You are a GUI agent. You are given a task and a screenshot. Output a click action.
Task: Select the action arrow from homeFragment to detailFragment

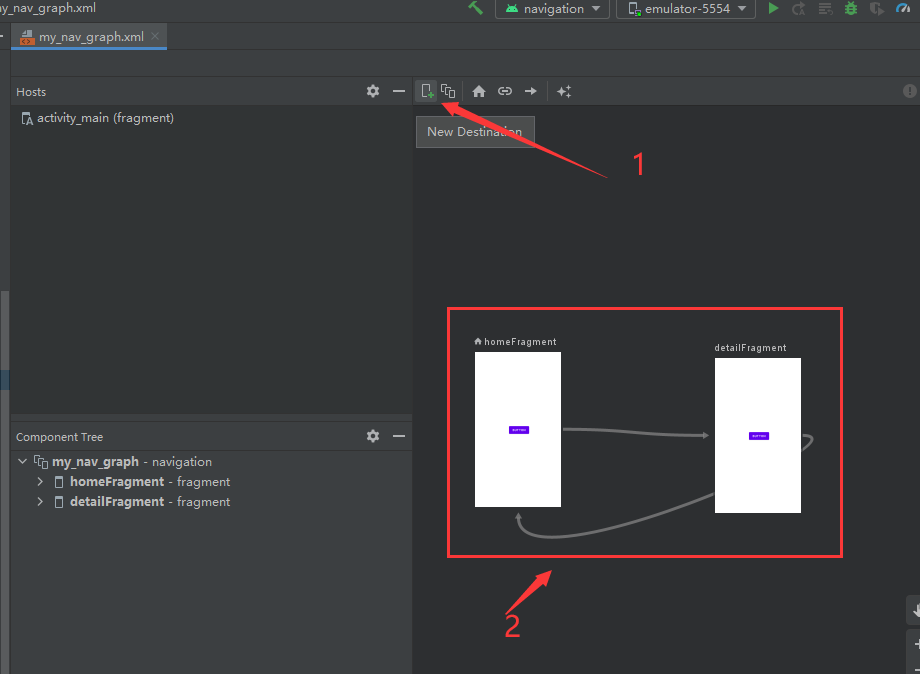tap(635, 432)
